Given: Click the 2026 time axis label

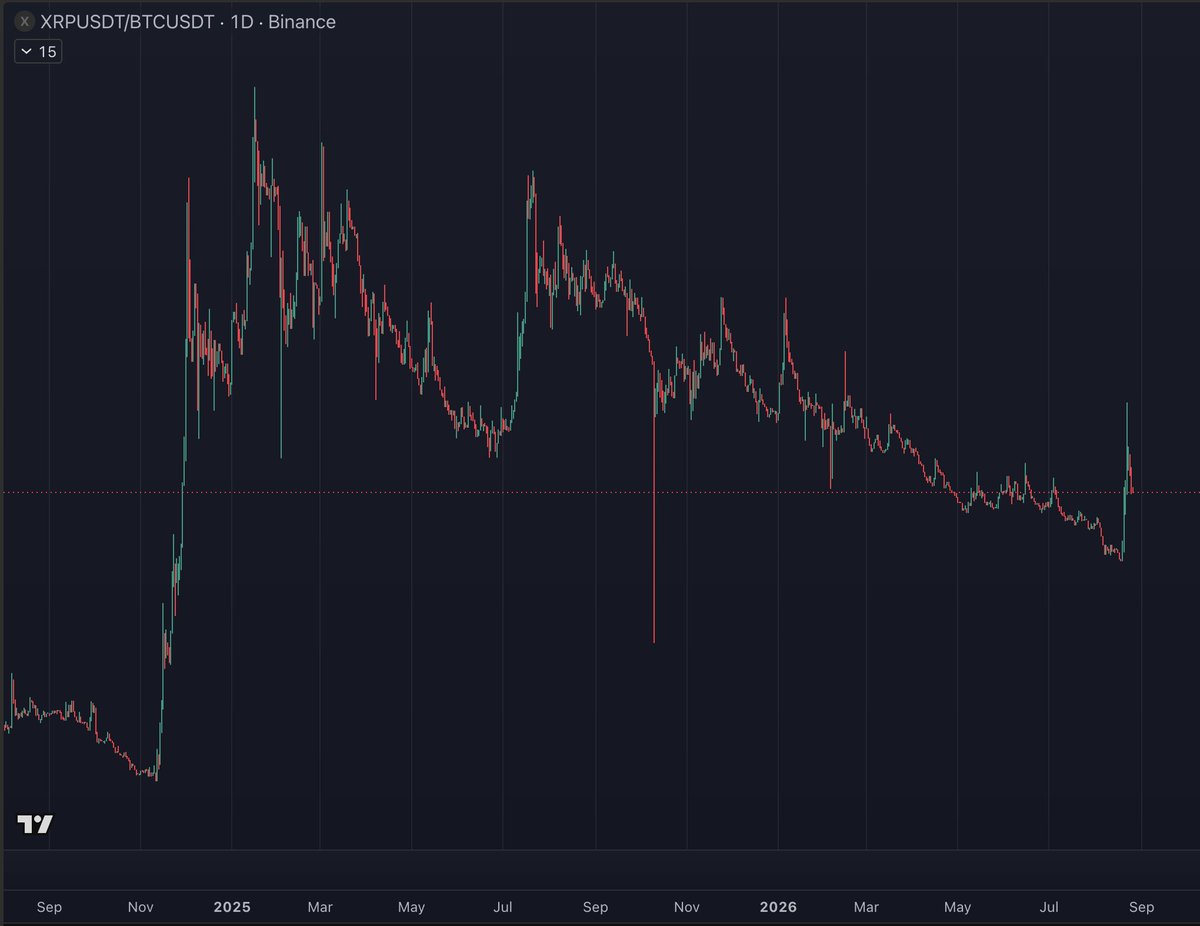Looking at the screenshot, I should 778,907.
